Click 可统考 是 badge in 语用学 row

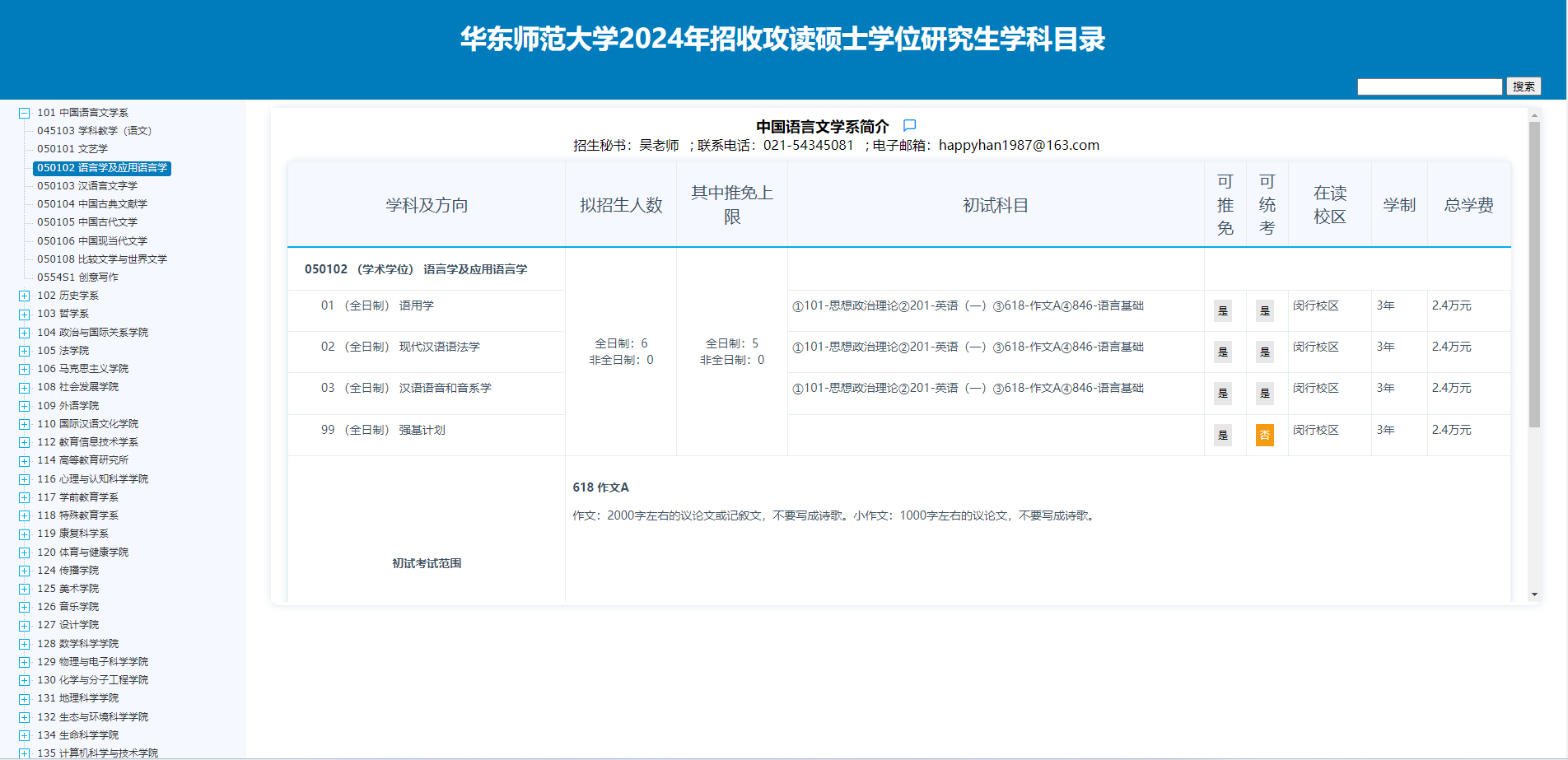[1265, 310]
